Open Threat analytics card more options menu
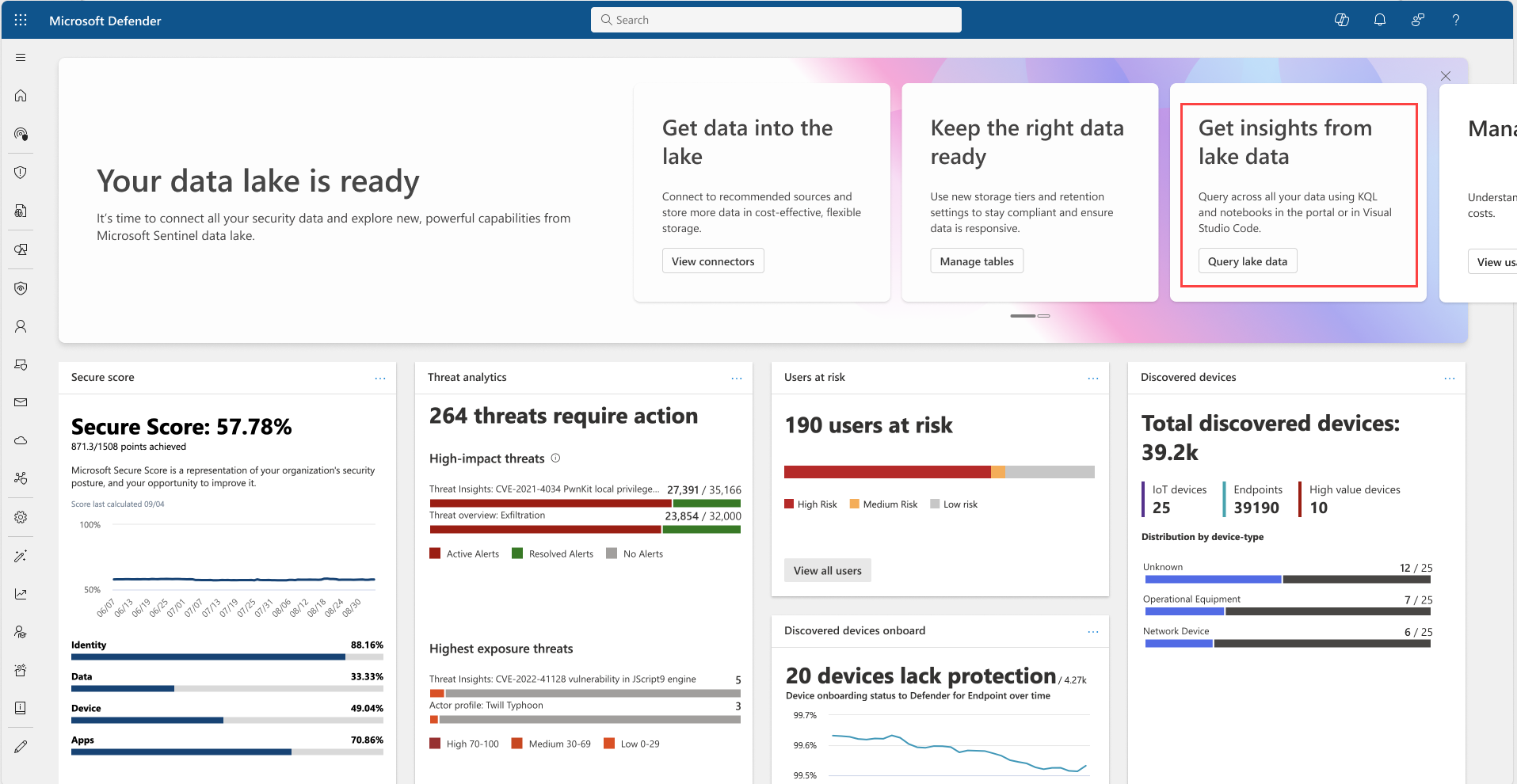Screen dimensions: 1517x784 coord(737,379)
